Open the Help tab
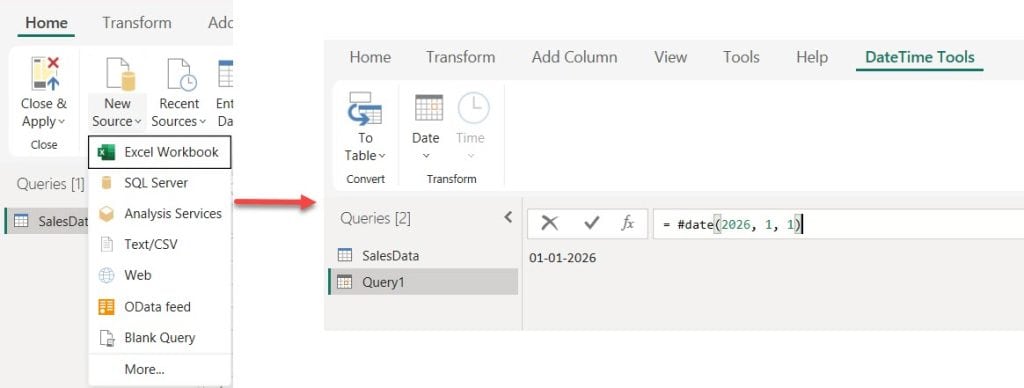The image size is (1024, 388). point(812,57)
